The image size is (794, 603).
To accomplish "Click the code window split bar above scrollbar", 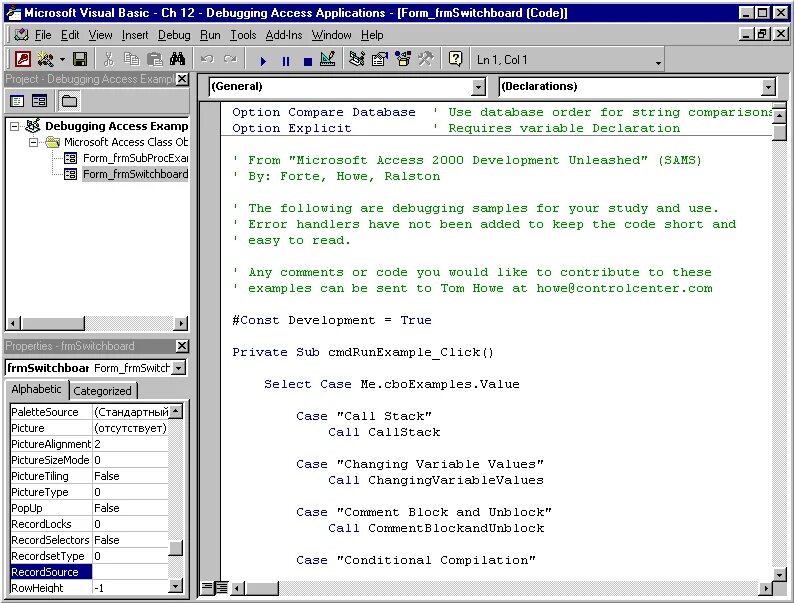I will (x=779, y=105).
